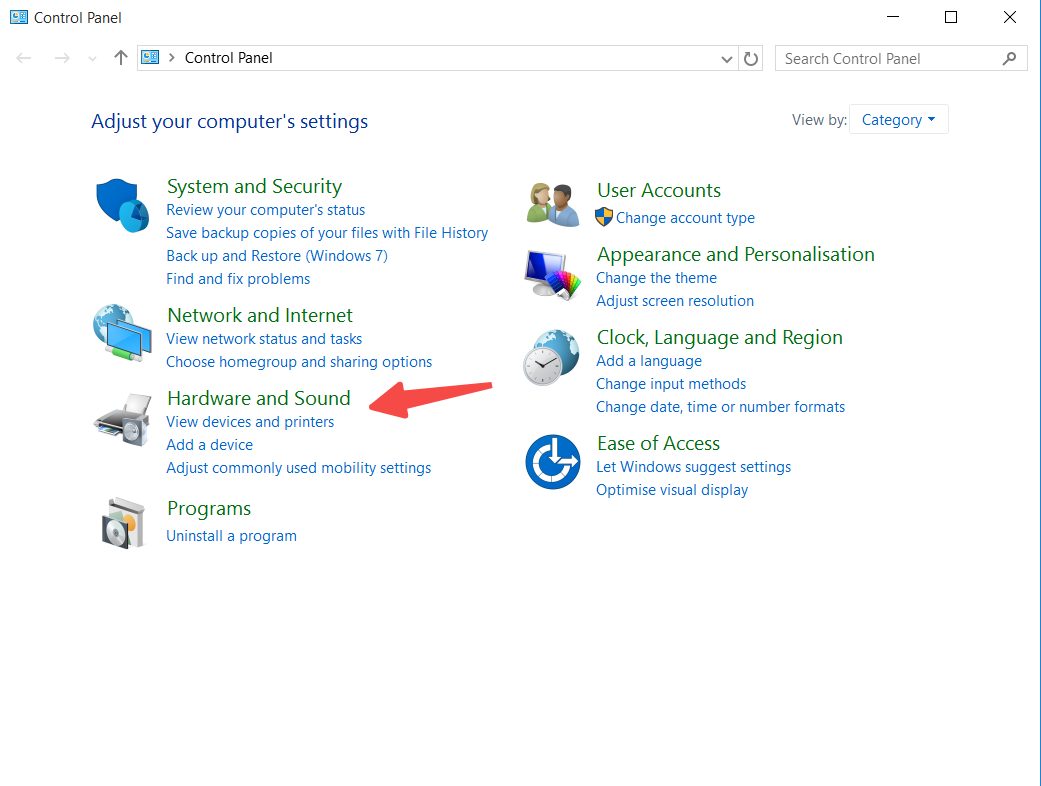This screenshot has height=786, width=1041.
Task: Open the View by Category dropdown
Action: click(898, 119)
